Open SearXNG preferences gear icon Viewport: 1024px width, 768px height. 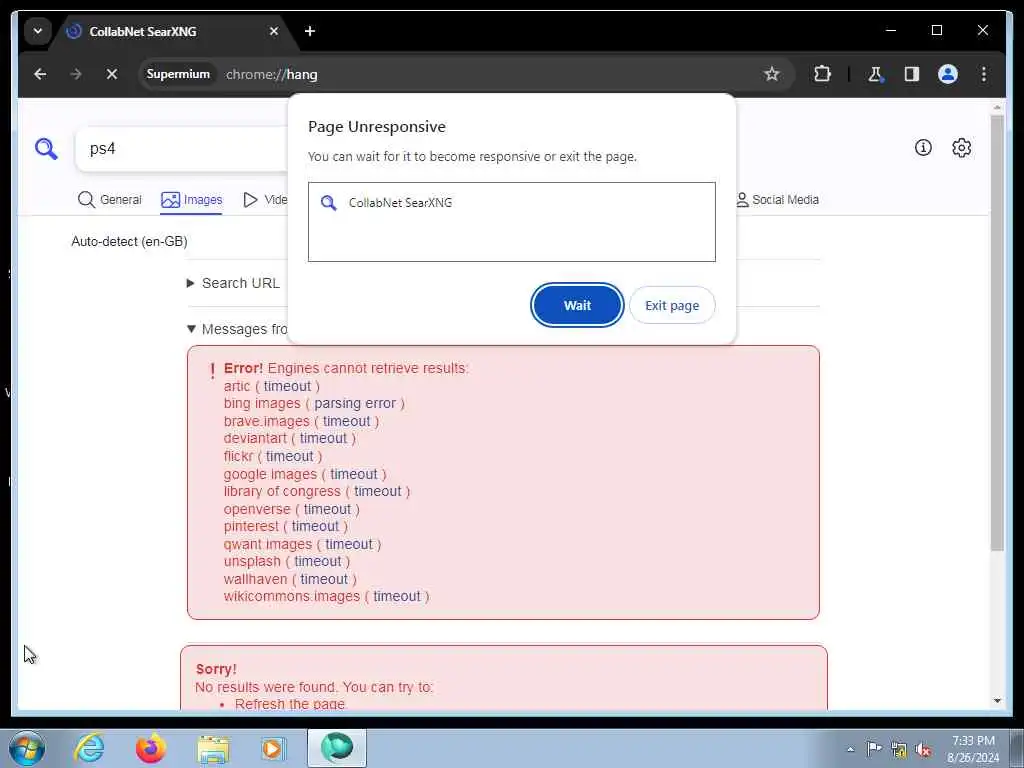coord(961,148)
